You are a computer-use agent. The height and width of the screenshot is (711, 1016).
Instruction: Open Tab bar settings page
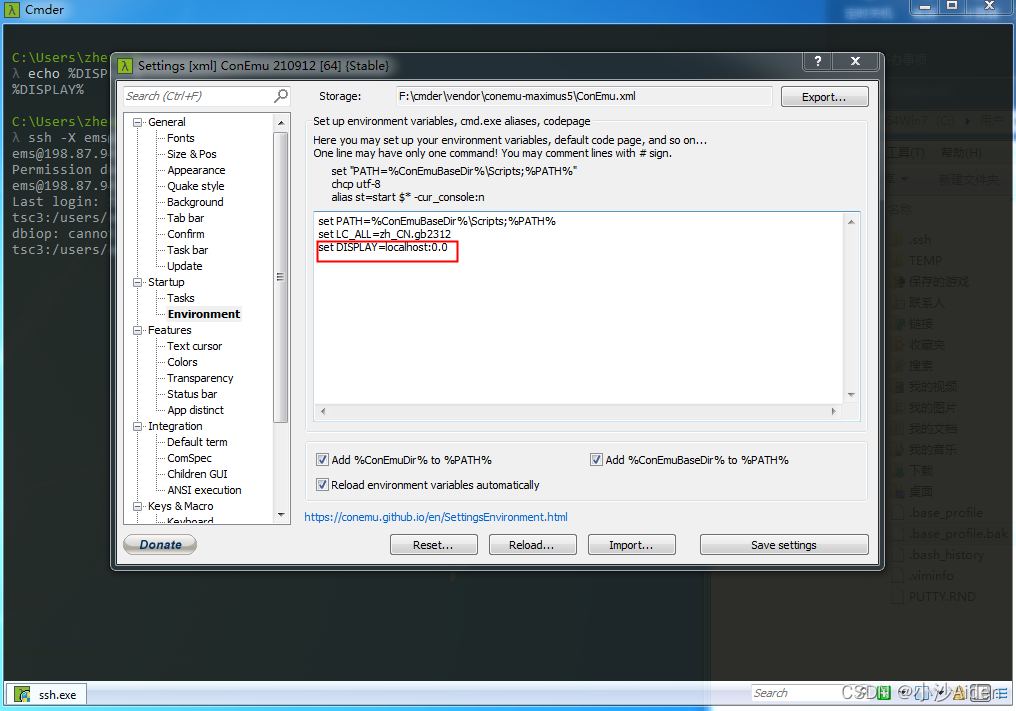185,218
